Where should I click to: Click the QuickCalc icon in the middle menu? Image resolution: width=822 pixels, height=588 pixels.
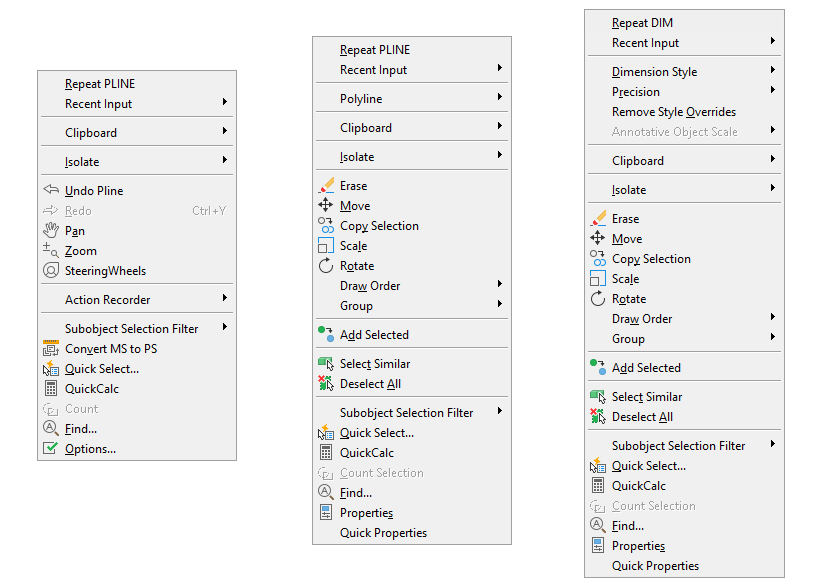pyautogui.click(x=326, y=452)
